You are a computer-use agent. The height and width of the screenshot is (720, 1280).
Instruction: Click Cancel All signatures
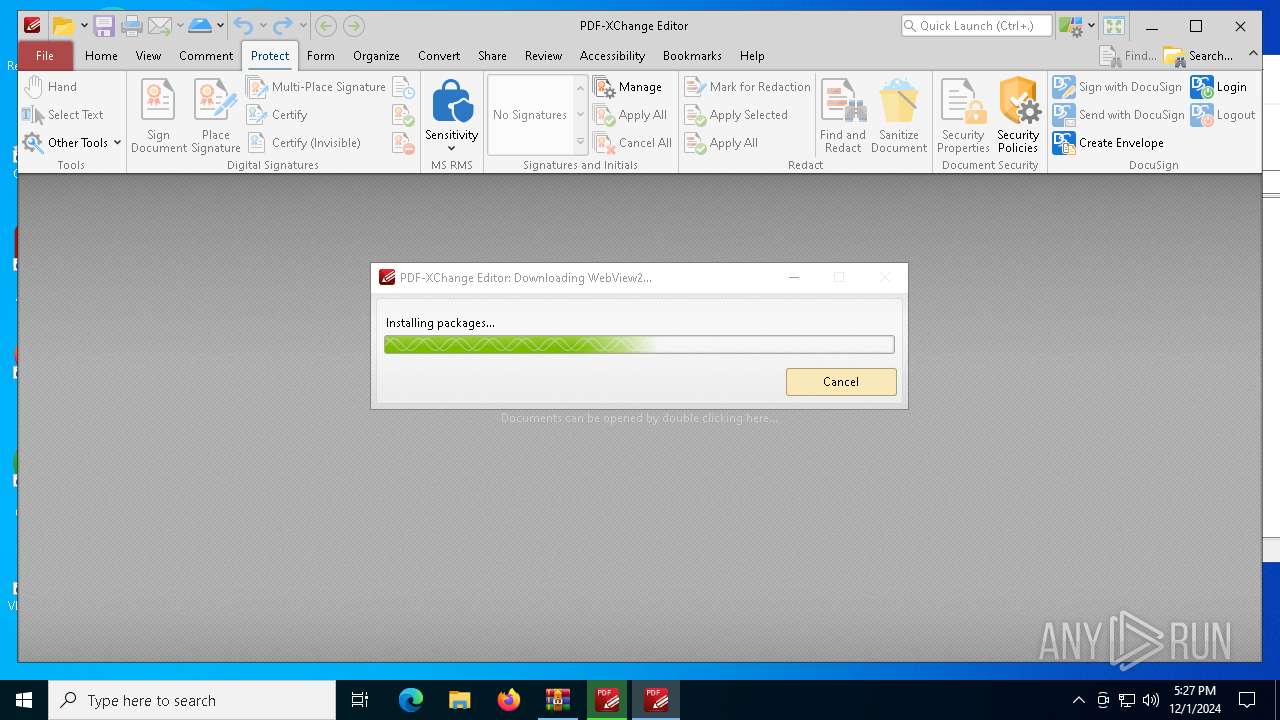tap(633, 143)
